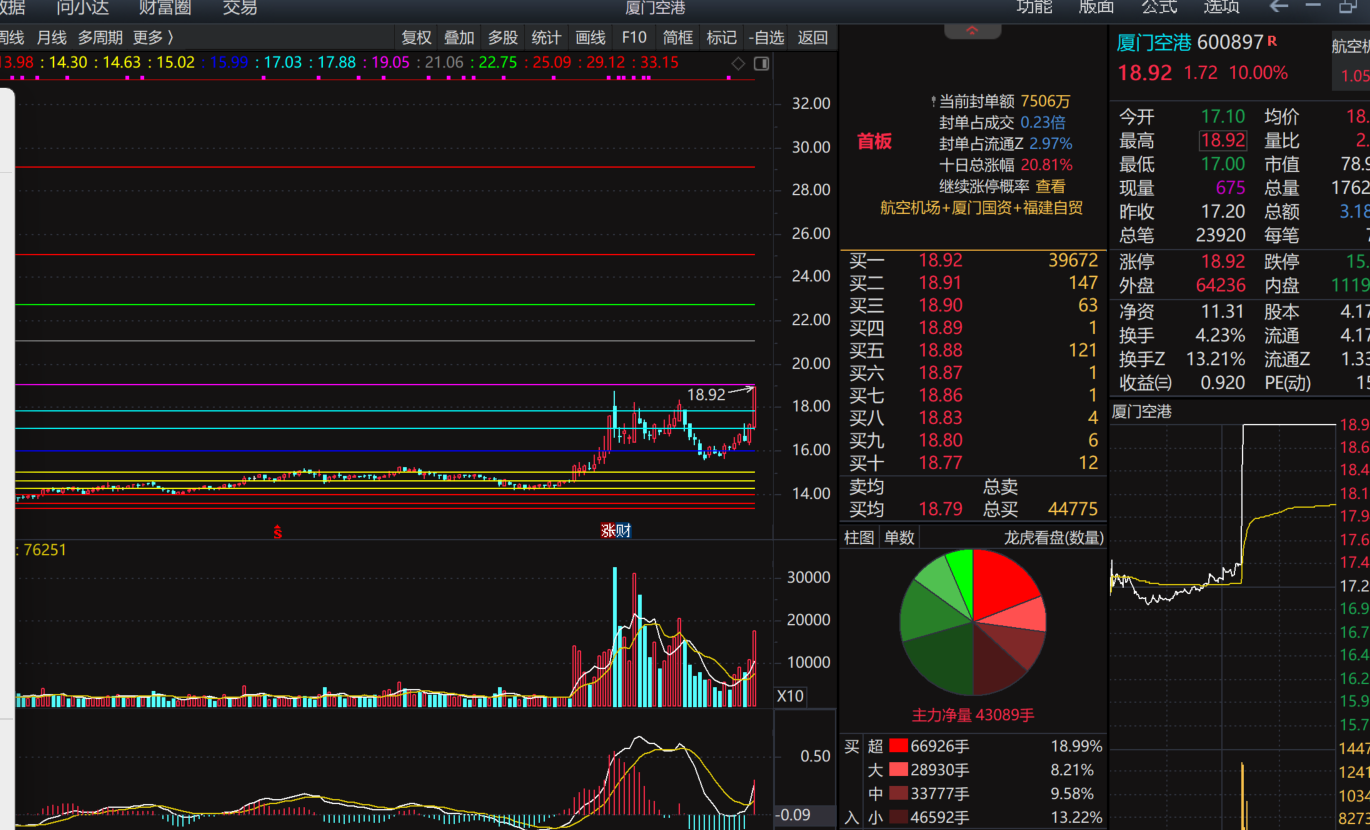The width and height of the screenshot is (1370, 830).
Task: Click the 18.92 price annotation on the chart
Action: click(x=706, y=395)
